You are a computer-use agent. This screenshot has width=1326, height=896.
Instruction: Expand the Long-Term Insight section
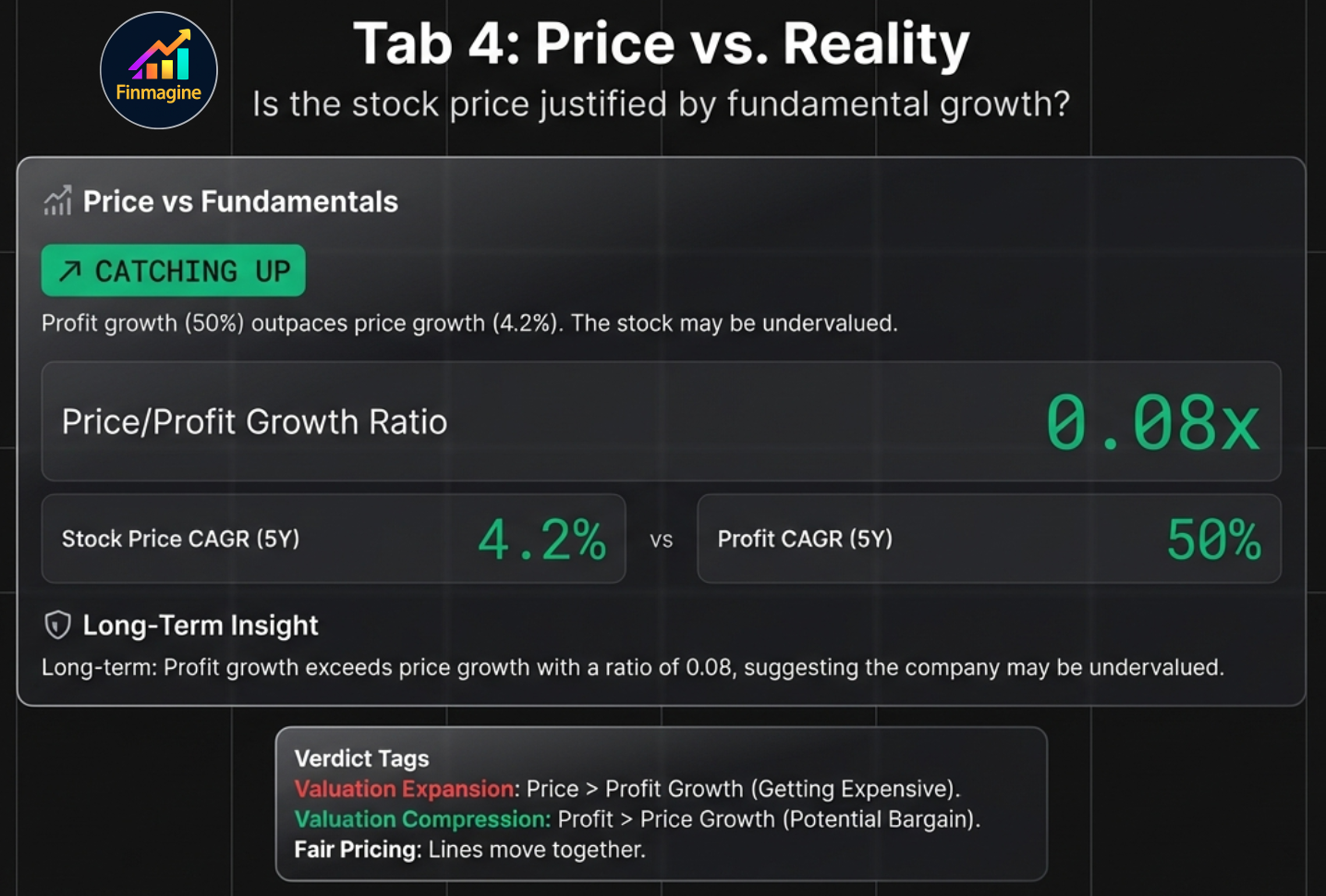click(x=200, y=625)
